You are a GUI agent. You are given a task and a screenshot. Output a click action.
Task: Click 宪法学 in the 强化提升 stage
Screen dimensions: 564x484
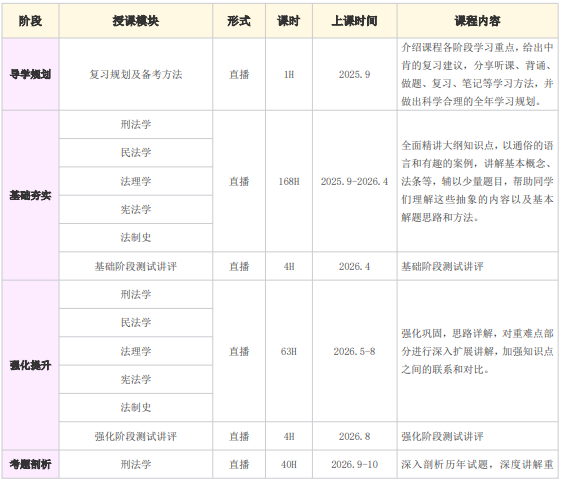pyautogui.click(x=136, y=379)
